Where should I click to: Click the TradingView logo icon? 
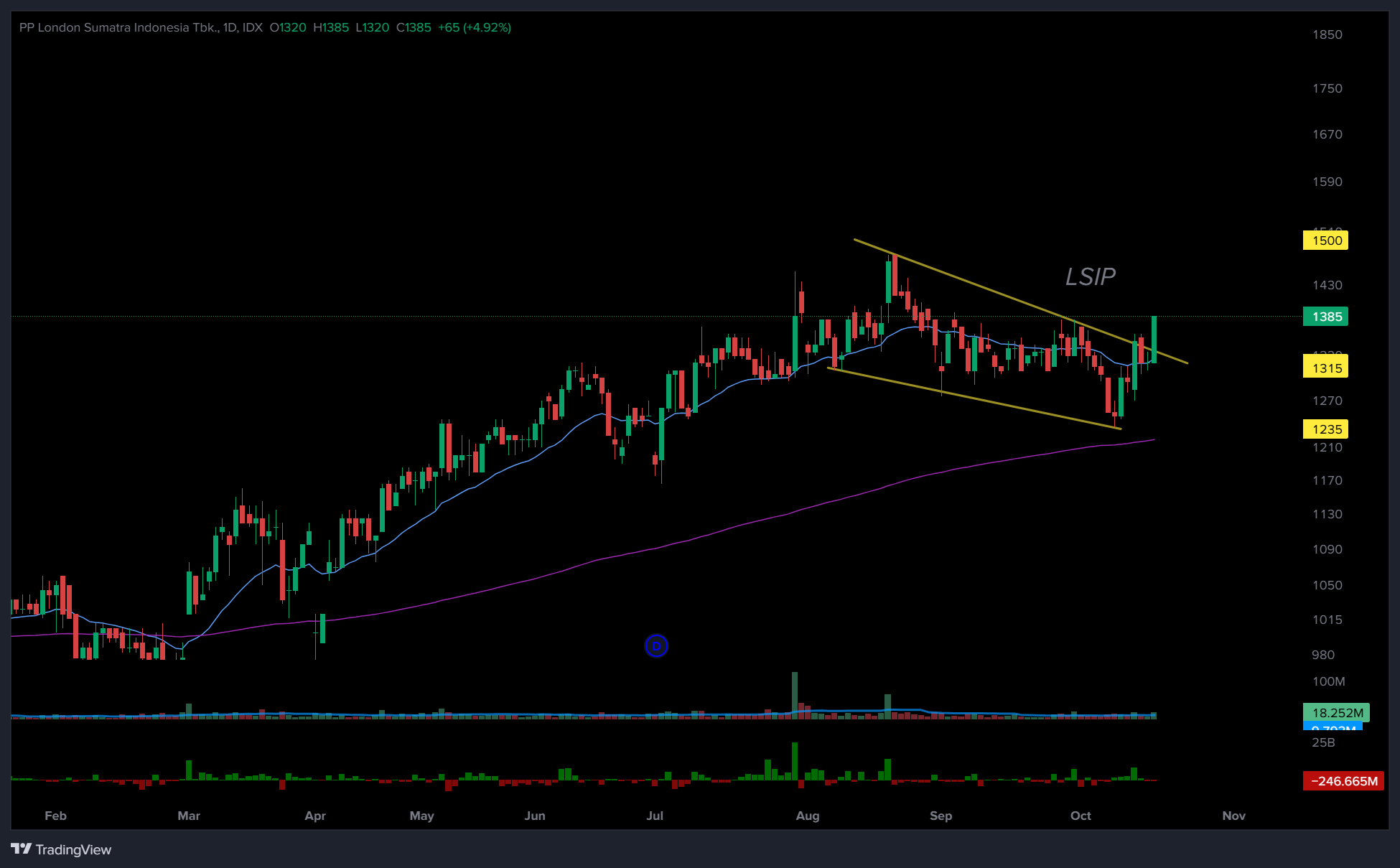[x=22, y=849]
